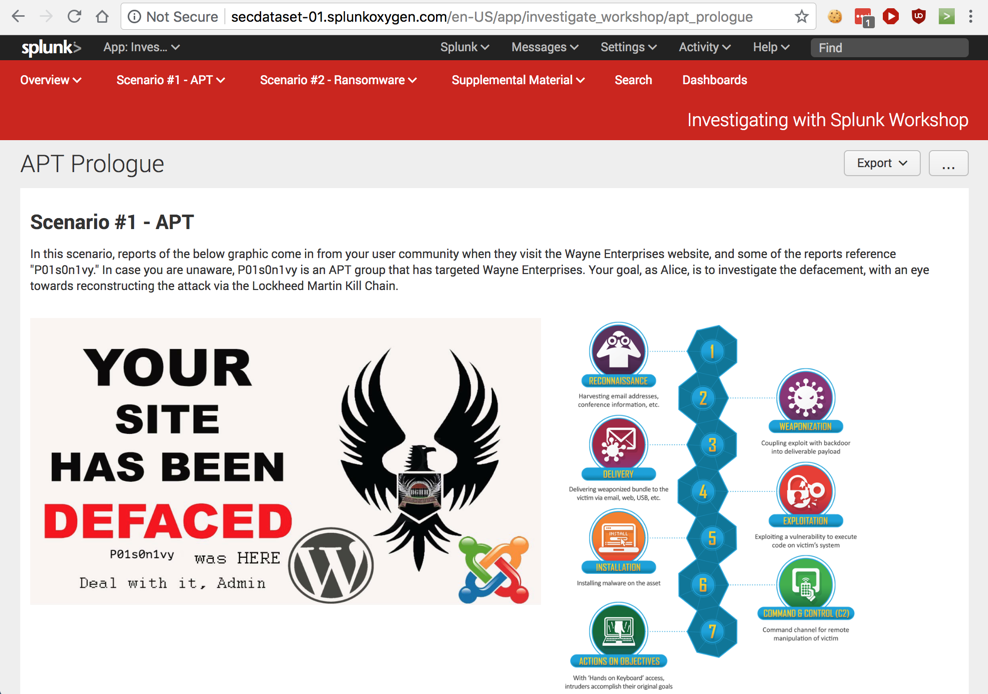The width and height of the screenshot is (988, 694).
Task: Bookmark this page with the star icon
Action: coord(801,16)
